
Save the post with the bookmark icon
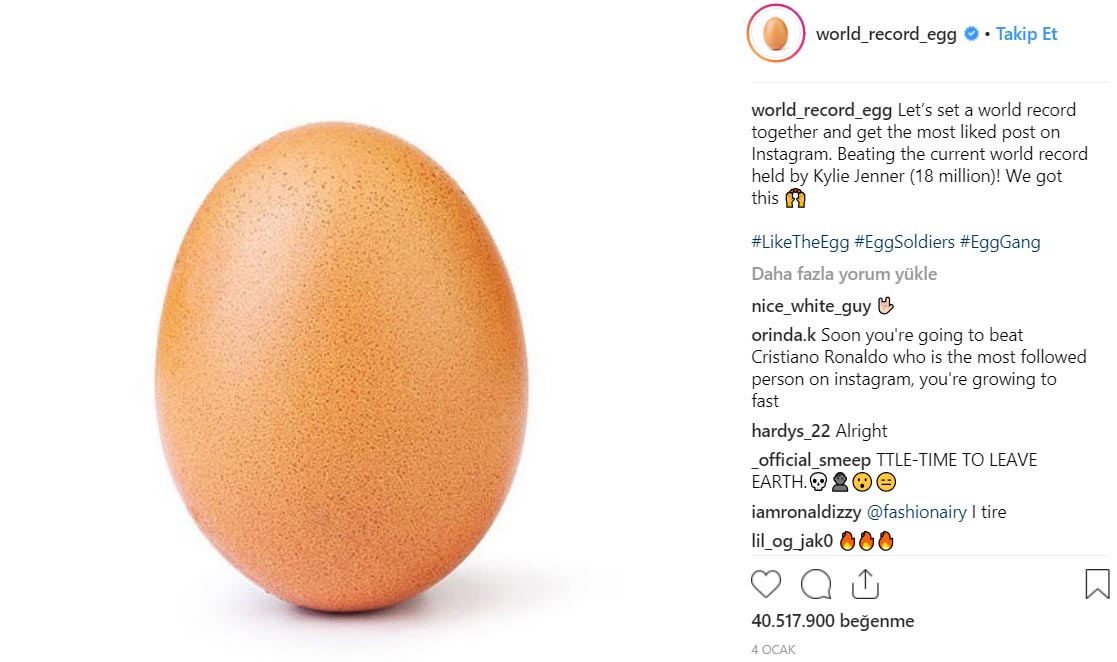(x=1096, y=584)
